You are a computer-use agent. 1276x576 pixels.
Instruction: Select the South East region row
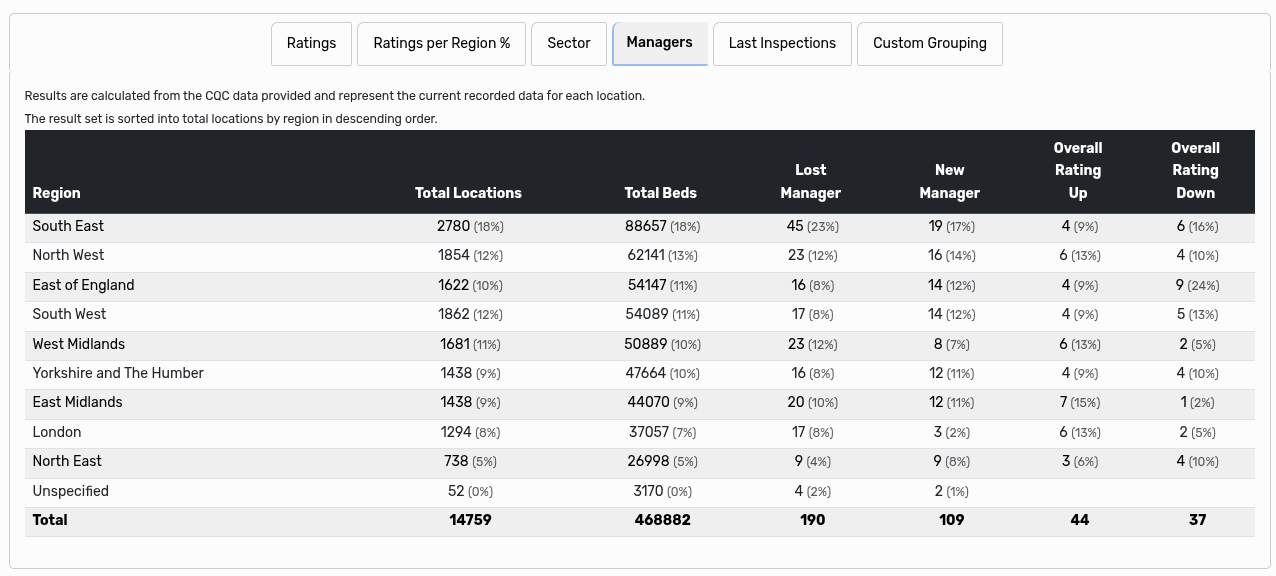click(x=68, y=226)
